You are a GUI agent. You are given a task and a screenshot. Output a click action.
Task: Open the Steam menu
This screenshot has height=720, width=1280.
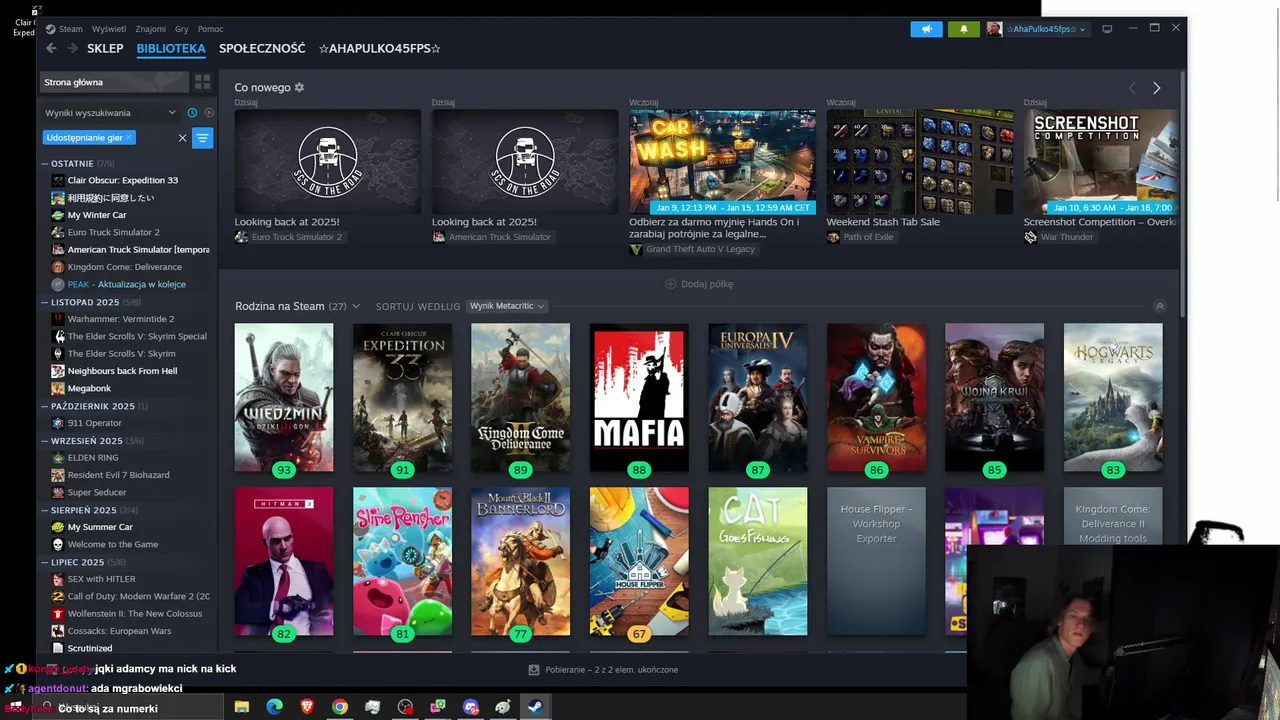[64, 29]
